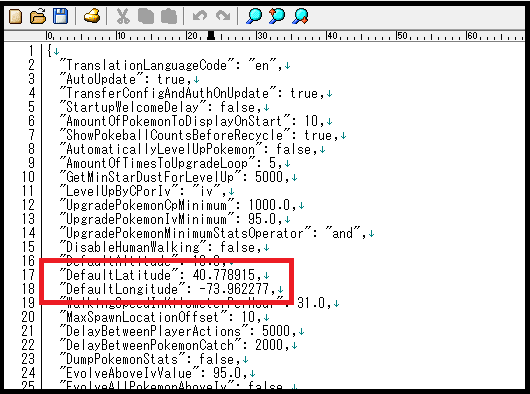The width and height of the screenshot is (530, 394).
Task: Click the ruler at column 40
Action: pyautogui.click(x=332, y=35)
